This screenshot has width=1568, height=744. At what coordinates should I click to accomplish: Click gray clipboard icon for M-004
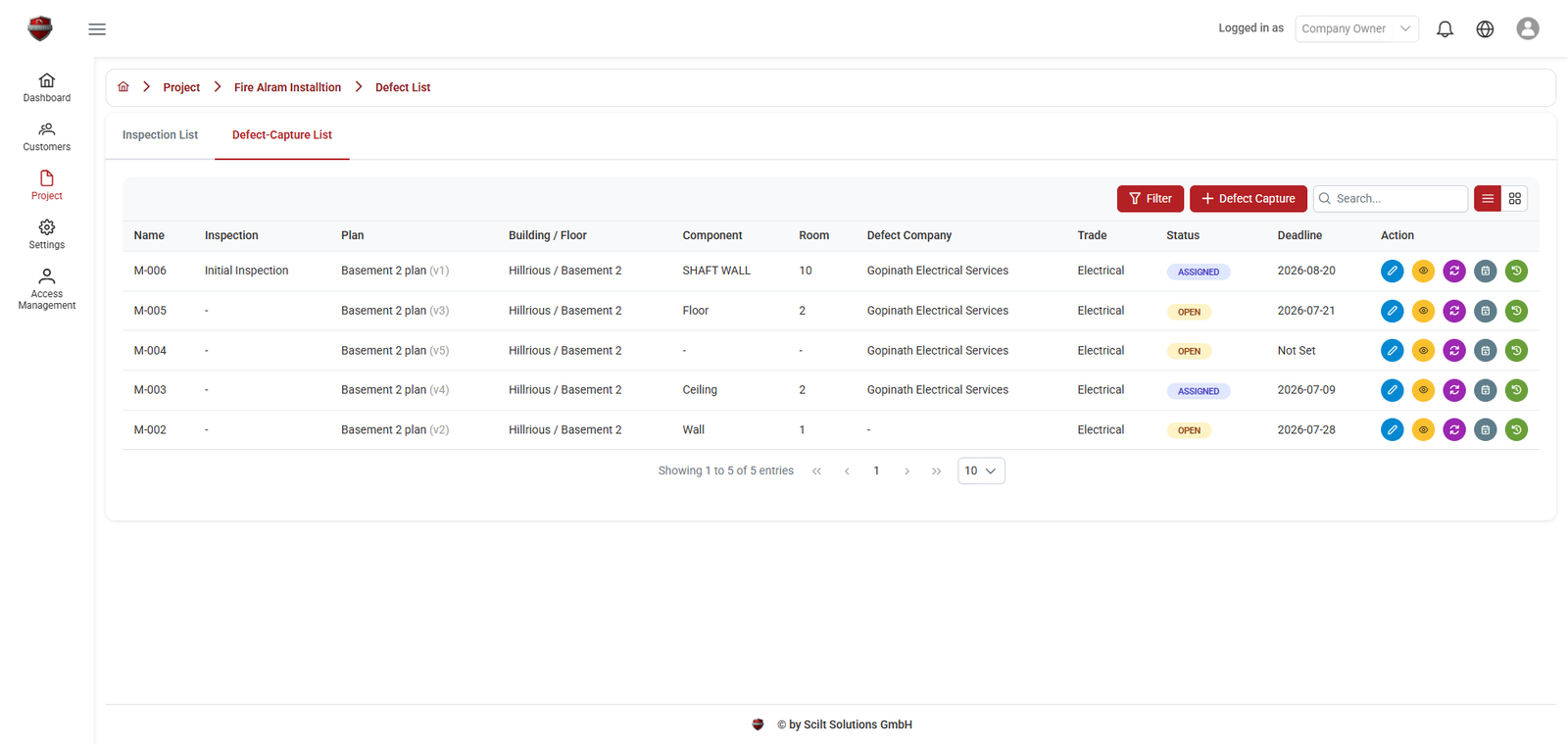tap(1486, 351)
